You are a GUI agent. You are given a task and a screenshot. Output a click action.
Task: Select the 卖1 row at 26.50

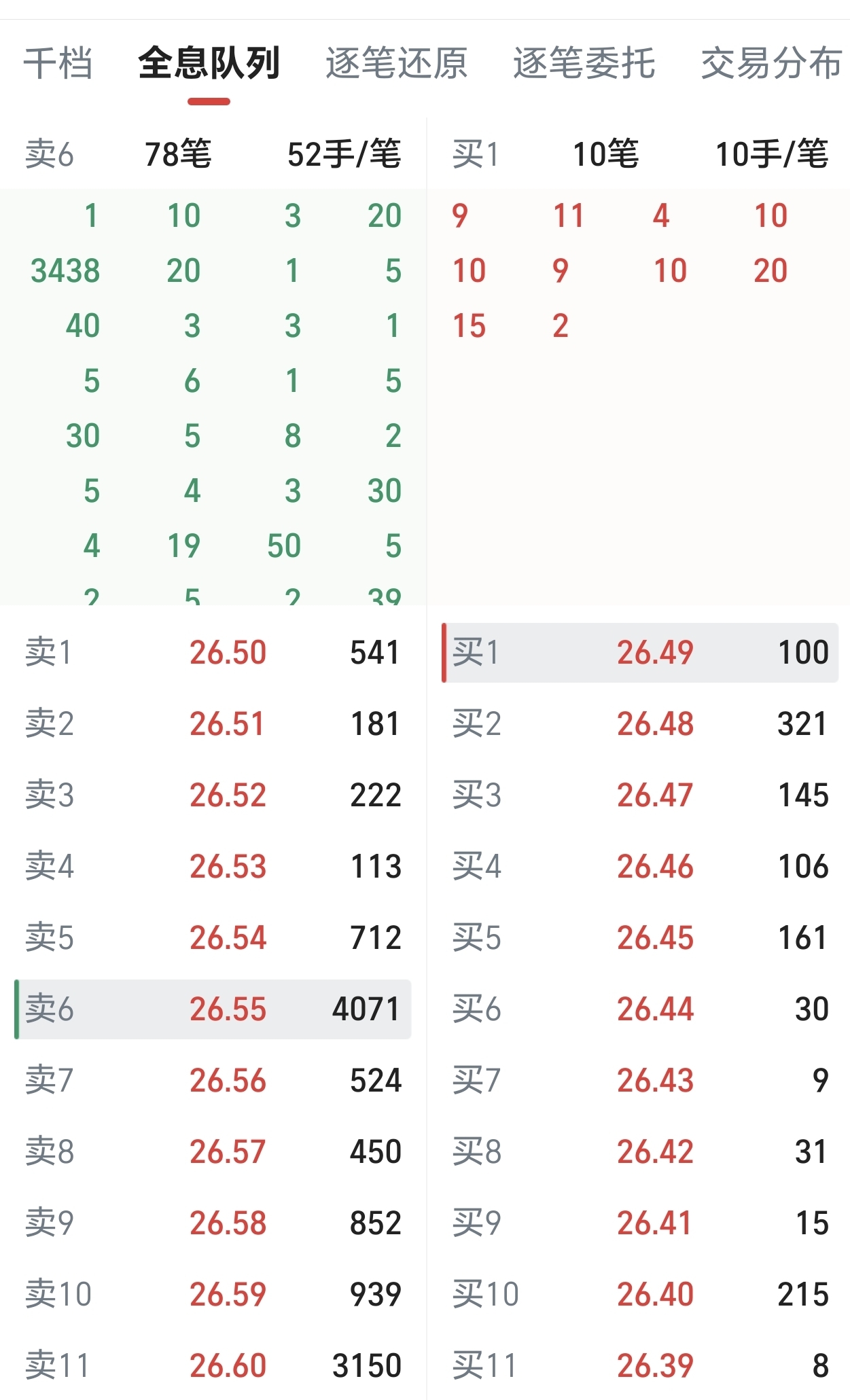point(213,652)
